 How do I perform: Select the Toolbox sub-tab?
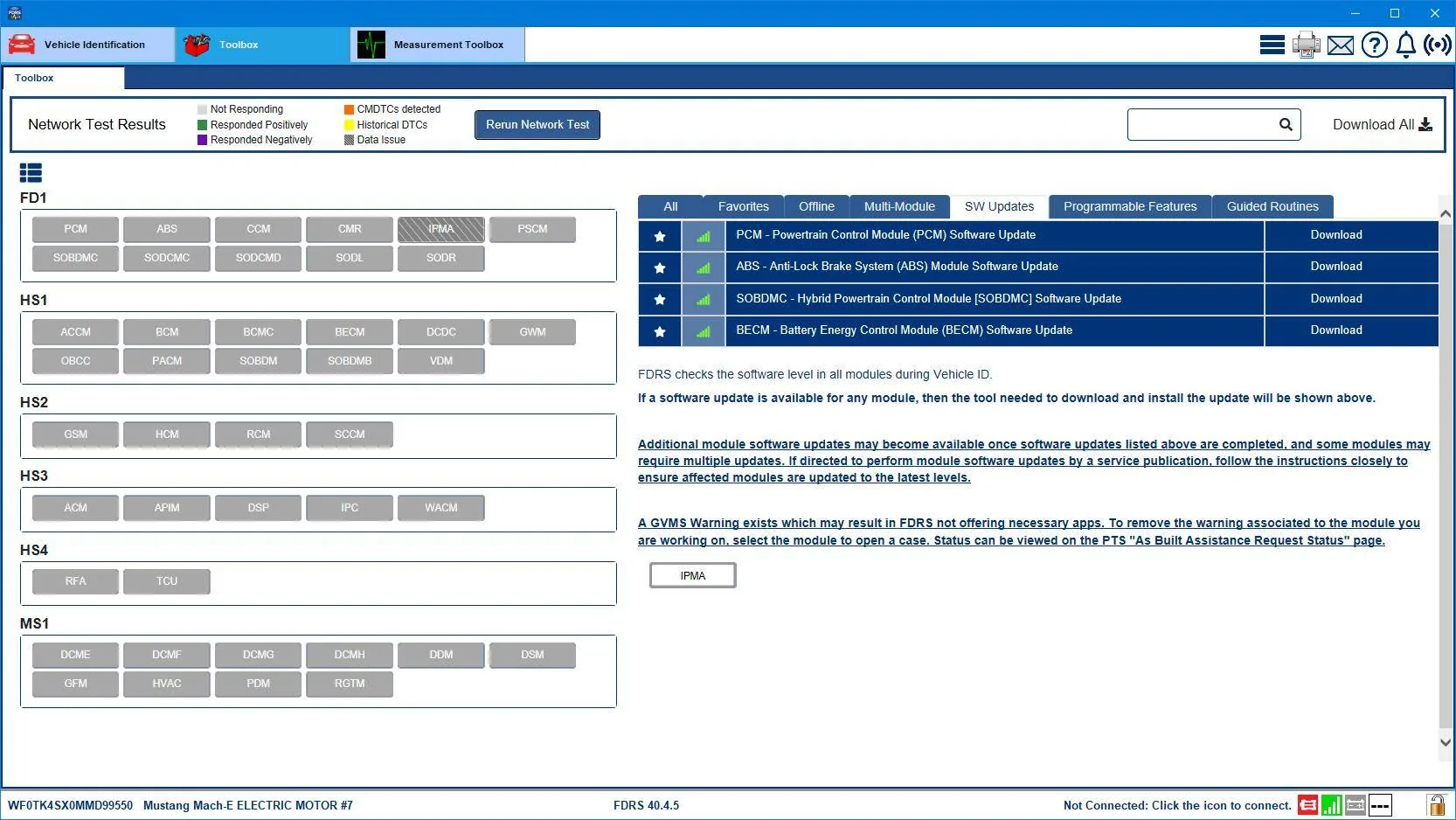tap(63, 78)
